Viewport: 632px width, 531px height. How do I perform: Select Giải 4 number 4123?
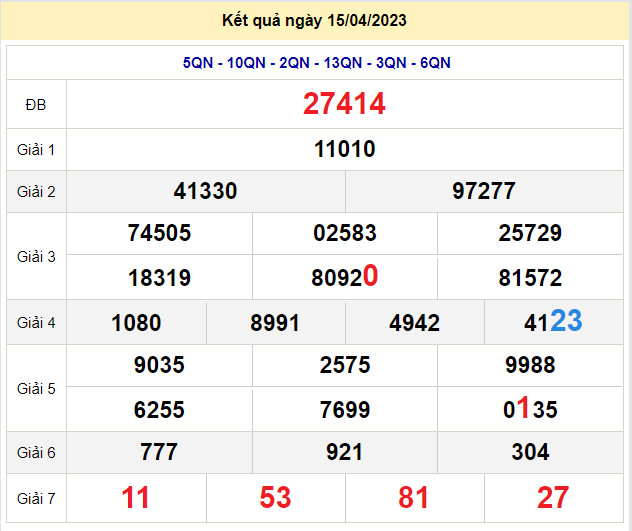(553, 321)
